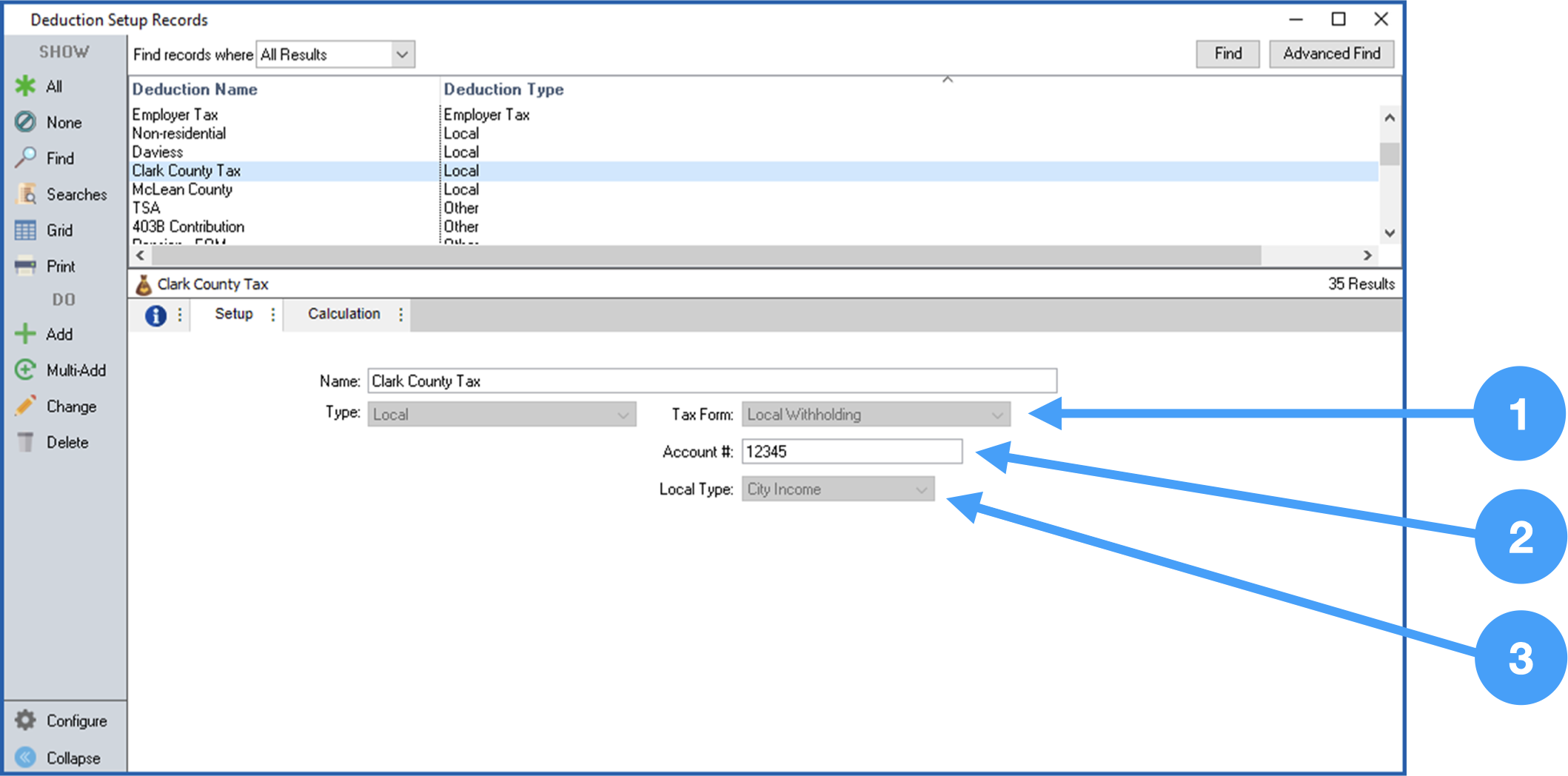Expand the All Results filter dropdown
The width and height of the screenshot is (1568, 776).
(401, 55)
